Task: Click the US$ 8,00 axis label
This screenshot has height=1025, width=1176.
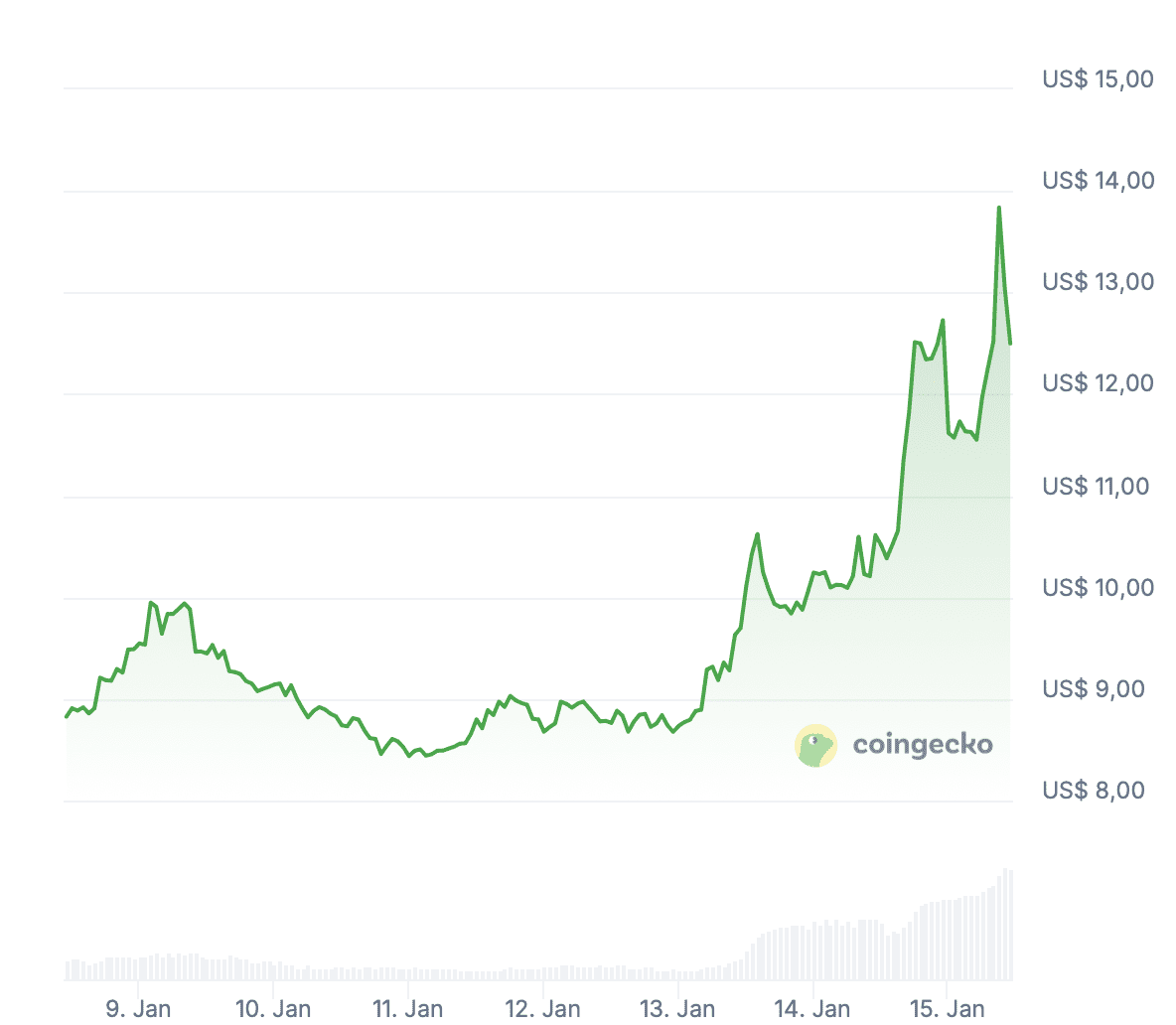Action: (1094, 790)
